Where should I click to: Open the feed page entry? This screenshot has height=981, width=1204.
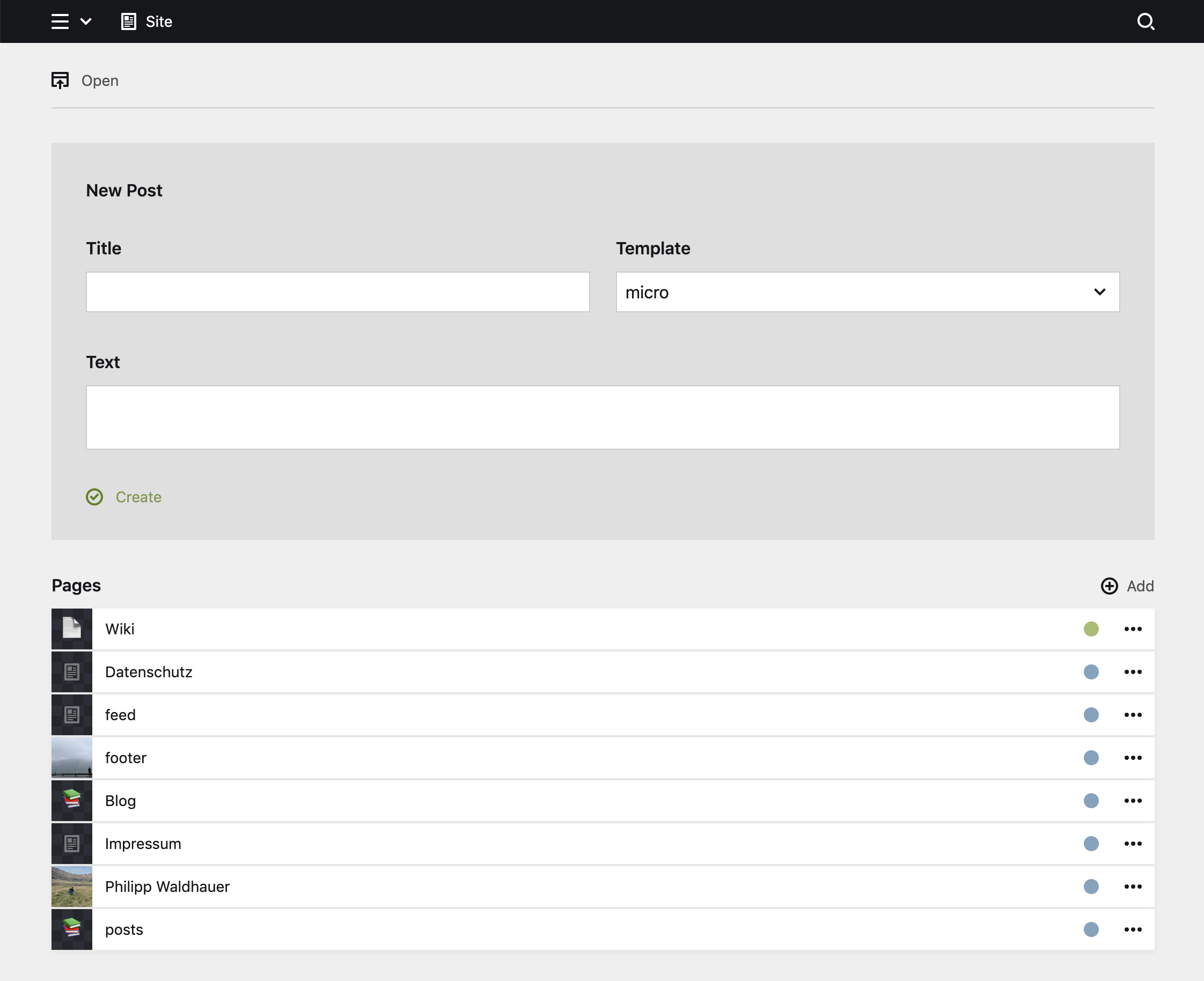point(120,715)
